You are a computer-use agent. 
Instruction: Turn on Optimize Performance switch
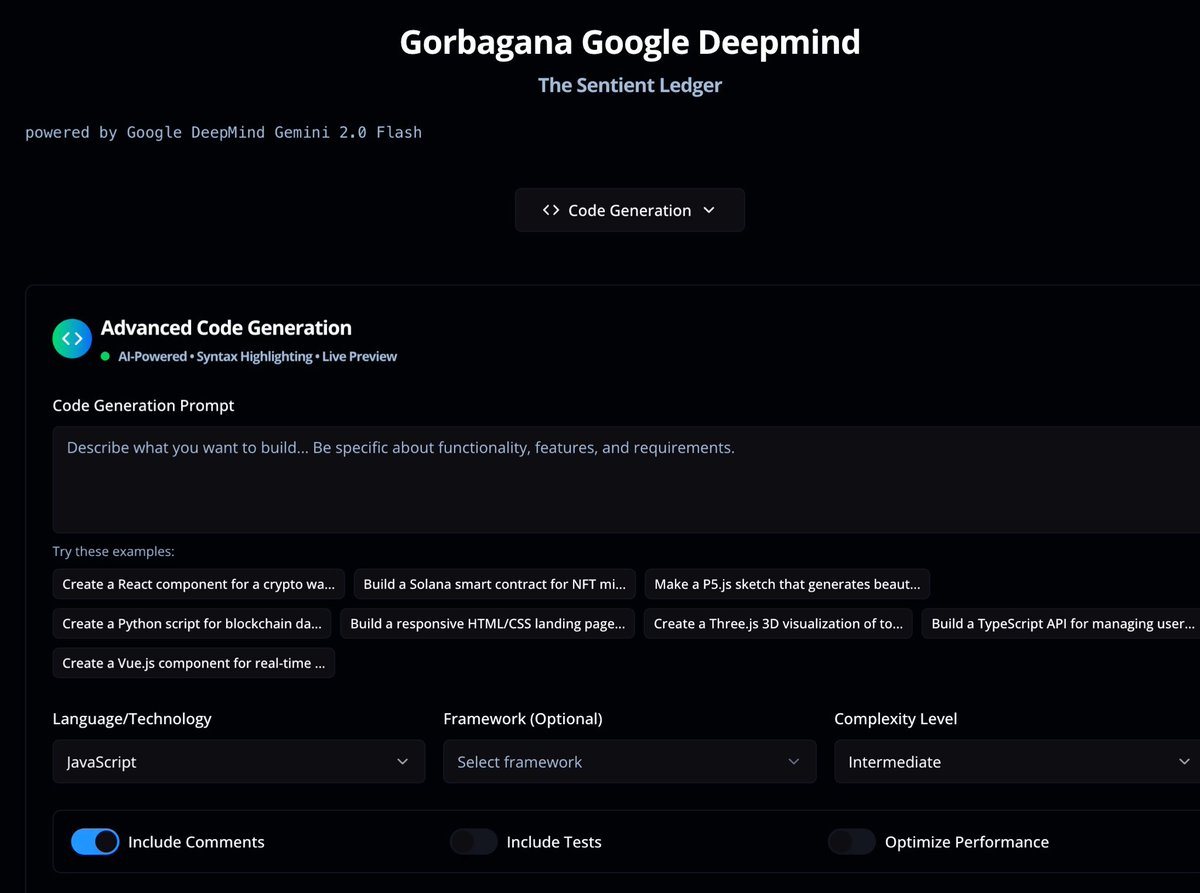[852, 842]
